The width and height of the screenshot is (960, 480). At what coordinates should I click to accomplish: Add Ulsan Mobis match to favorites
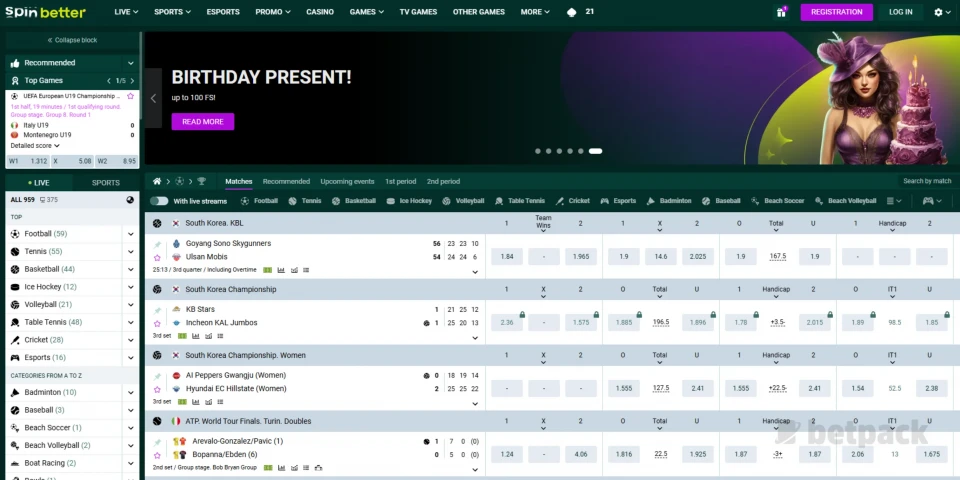[157, 257]
